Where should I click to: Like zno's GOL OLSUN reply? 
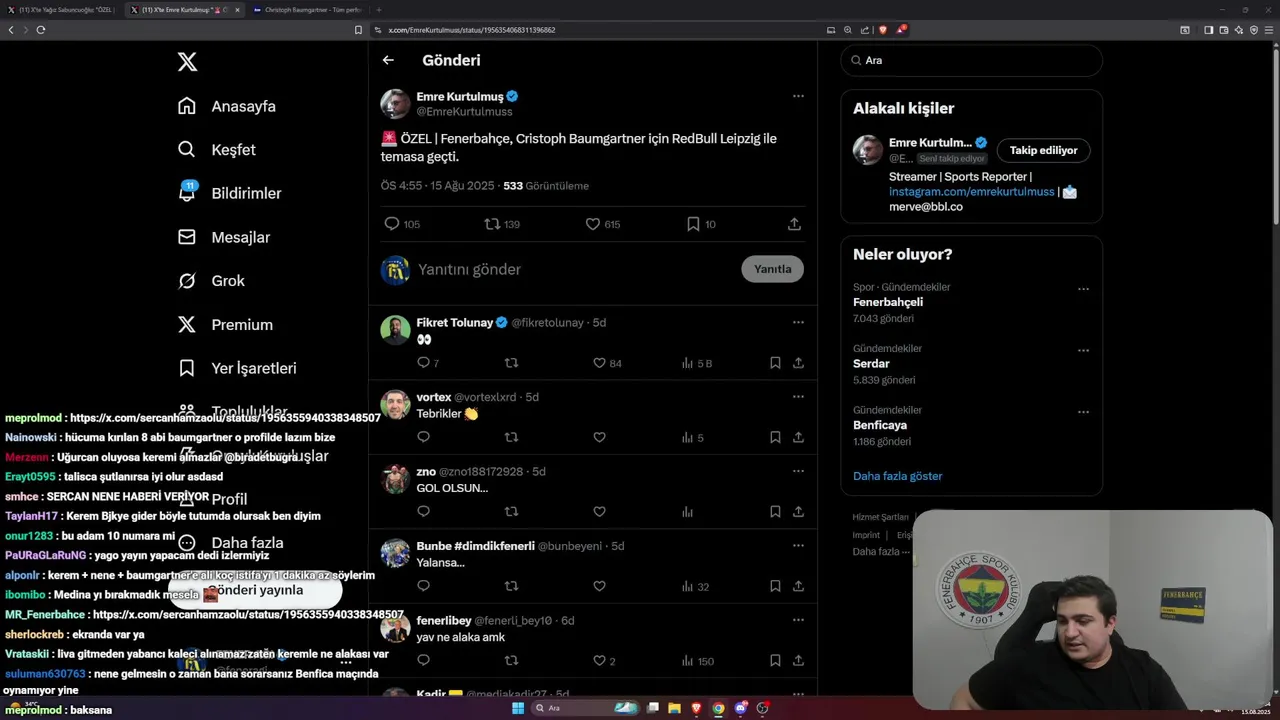[599, 512]
